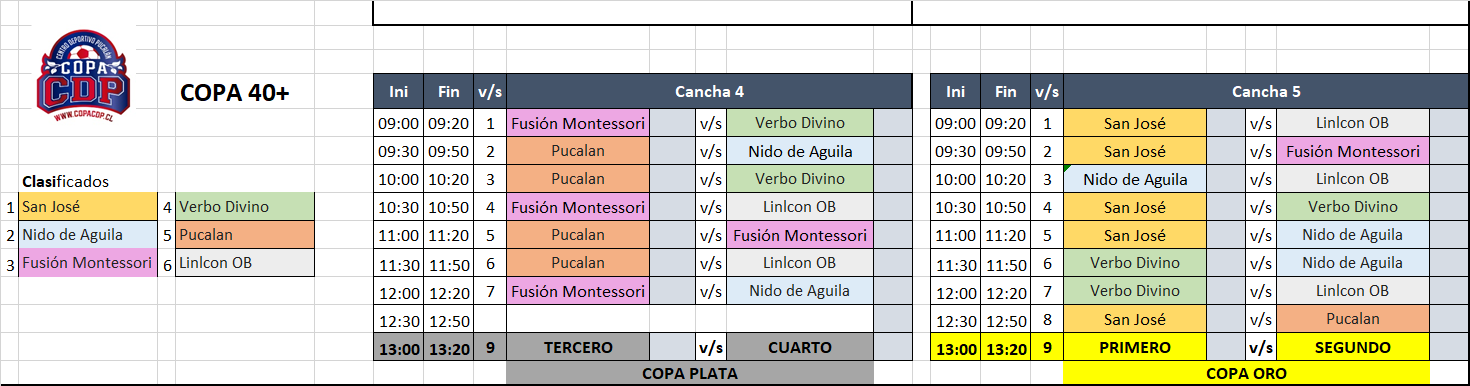Select the SEGUNDO cell

click(x=1353, y=347)
